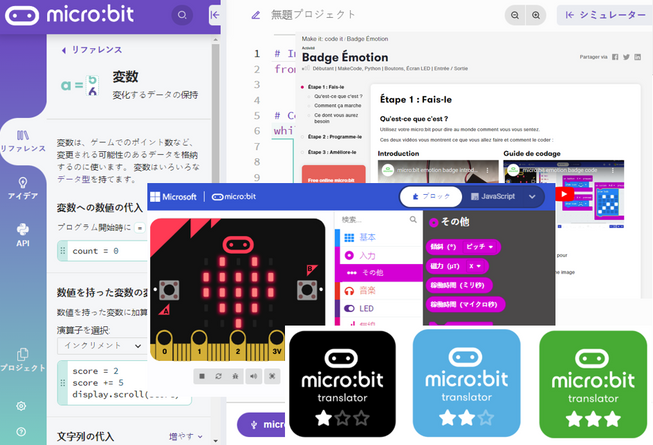Image resolution: width=653 pixels, height=445 pixels.
Task: Click the simulator logo touch sensor
Action: tap(238, 244)
